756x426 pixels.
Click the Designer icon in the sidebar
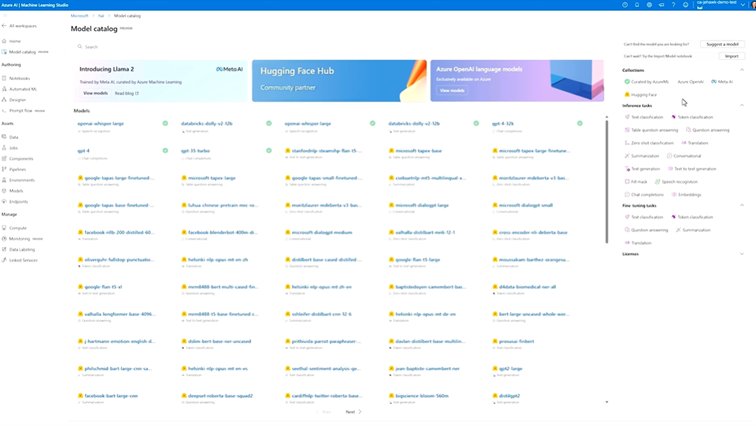click(x=4, y=100)
